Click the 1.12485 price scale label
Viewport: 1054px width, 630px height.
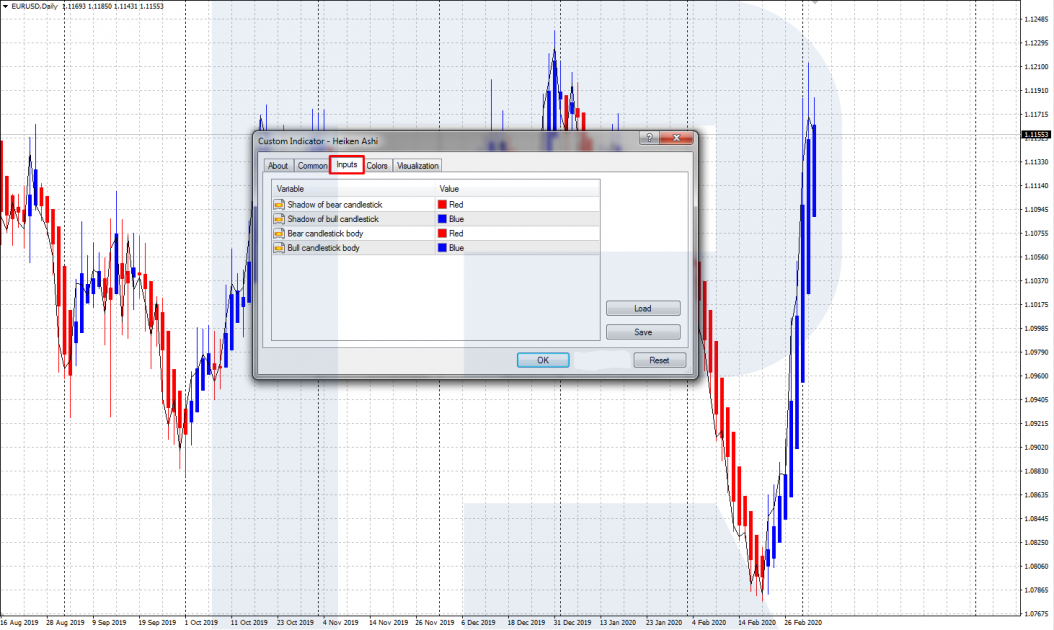[x=1036, y=19]
